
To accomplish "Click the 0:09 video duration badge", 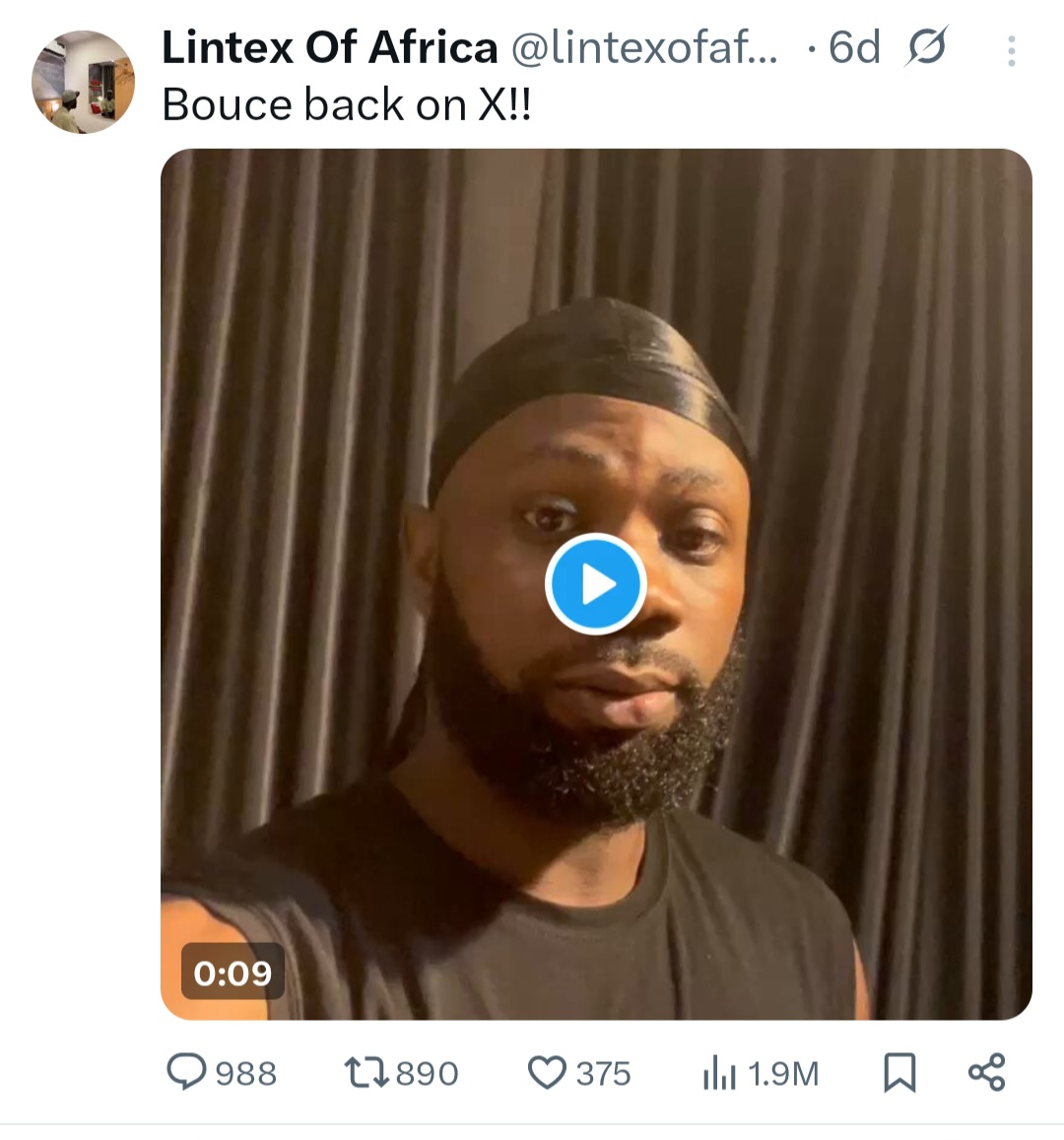I will pyautogui.click(x=233, y=972).
